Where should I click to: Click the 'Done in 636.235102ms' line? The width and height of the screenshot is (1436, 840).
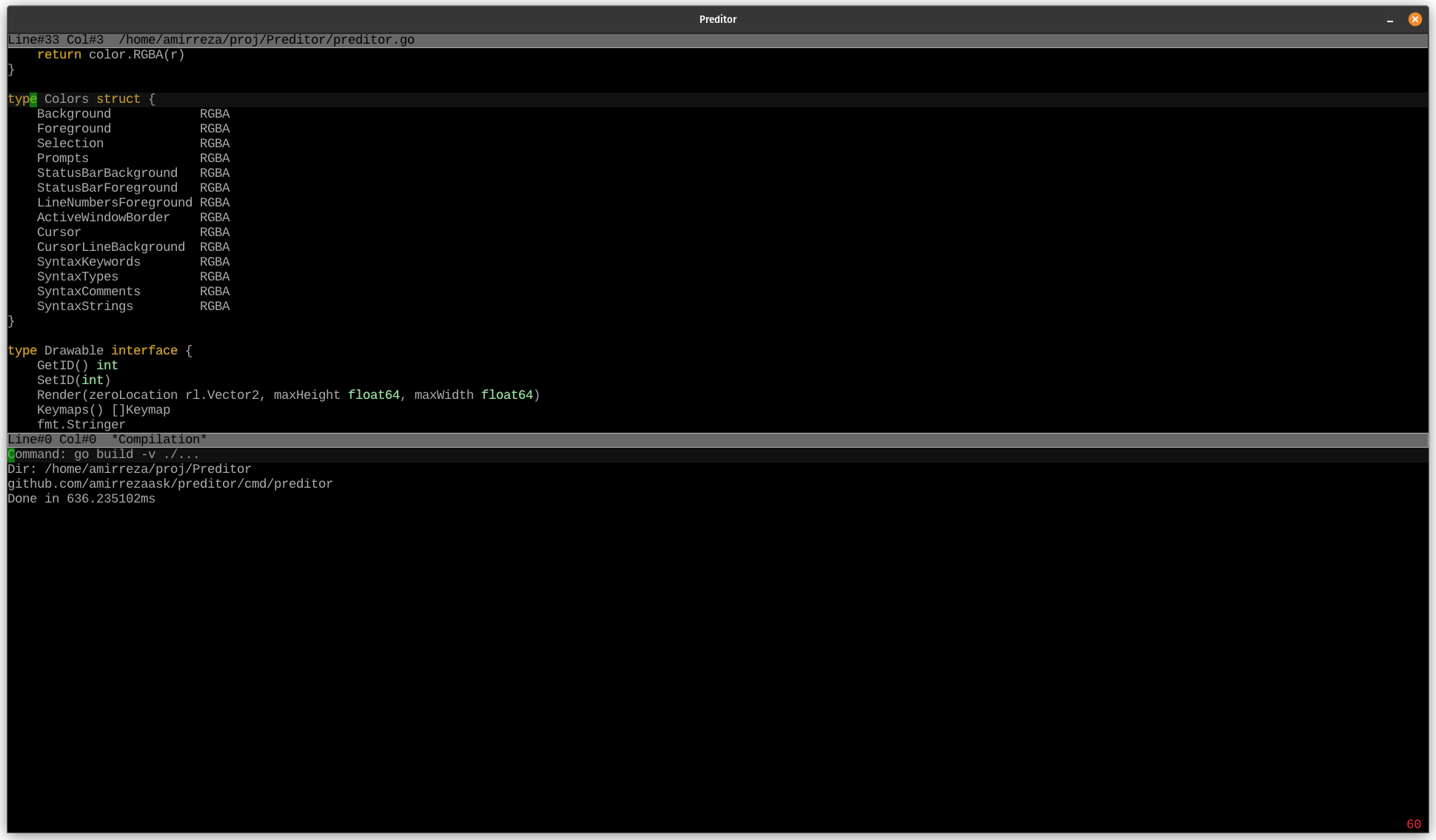pyautogui.click(x=81, y=499)
